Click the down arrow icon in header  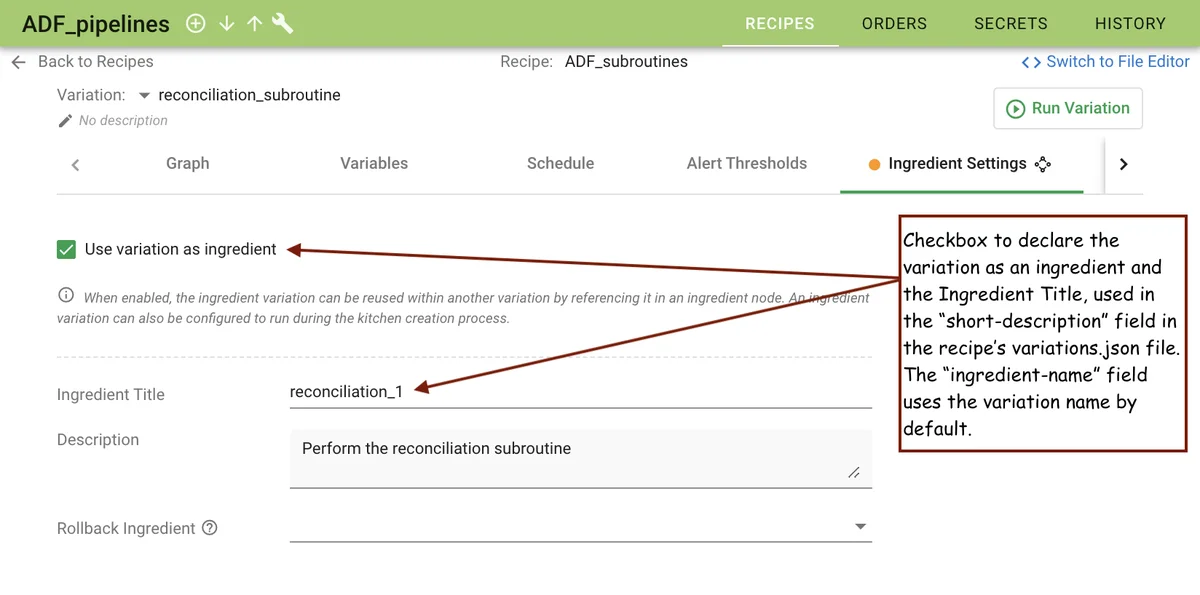click(x=227, y=24)
